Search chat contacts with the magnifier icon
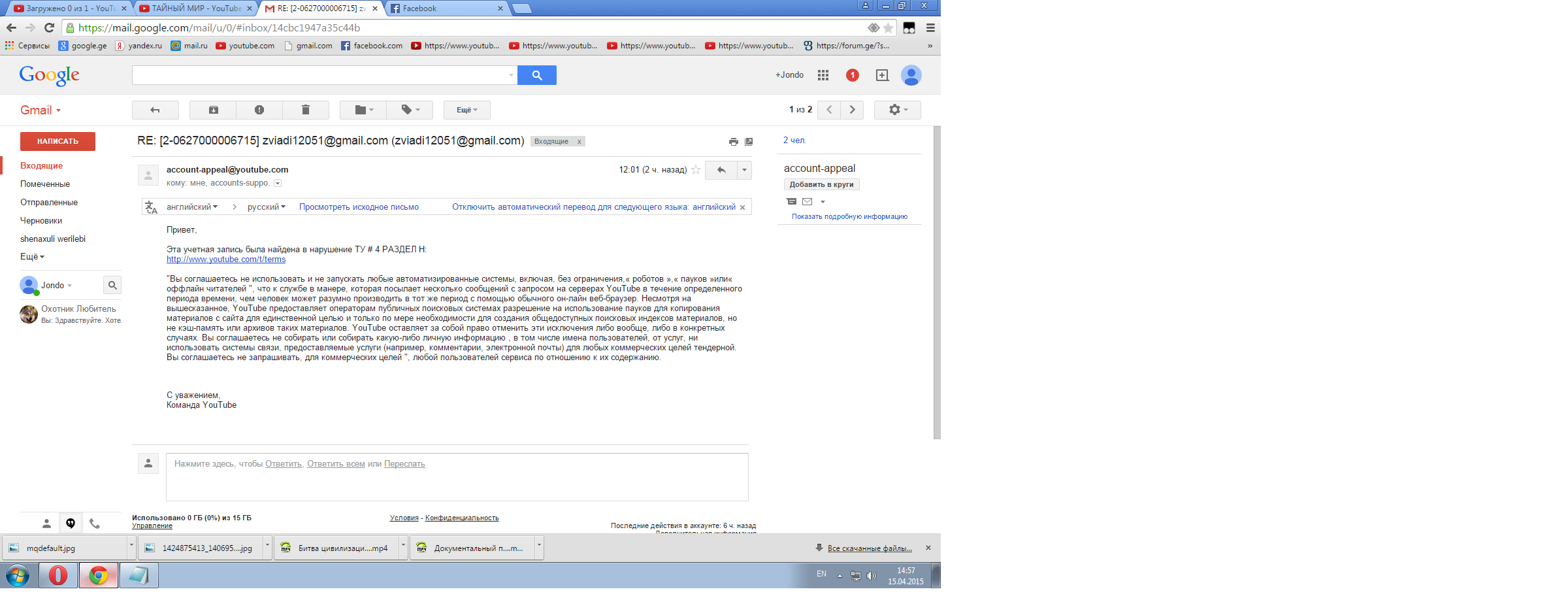Viewport: 1568px width, 600px height. point(112,285)
